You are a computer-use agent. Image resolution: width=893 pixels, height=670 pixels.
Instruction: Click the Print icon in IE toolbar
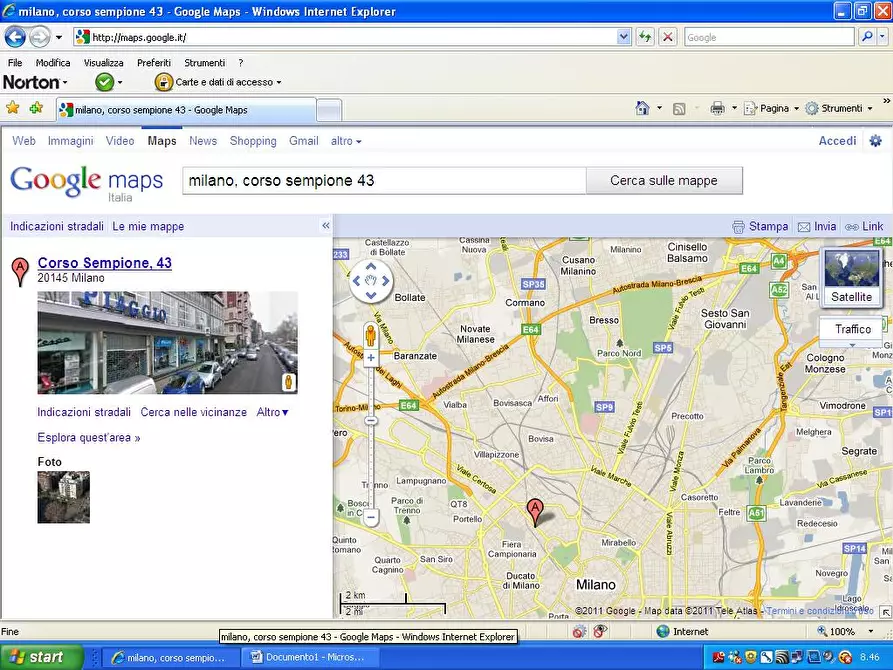click(717, 108)
